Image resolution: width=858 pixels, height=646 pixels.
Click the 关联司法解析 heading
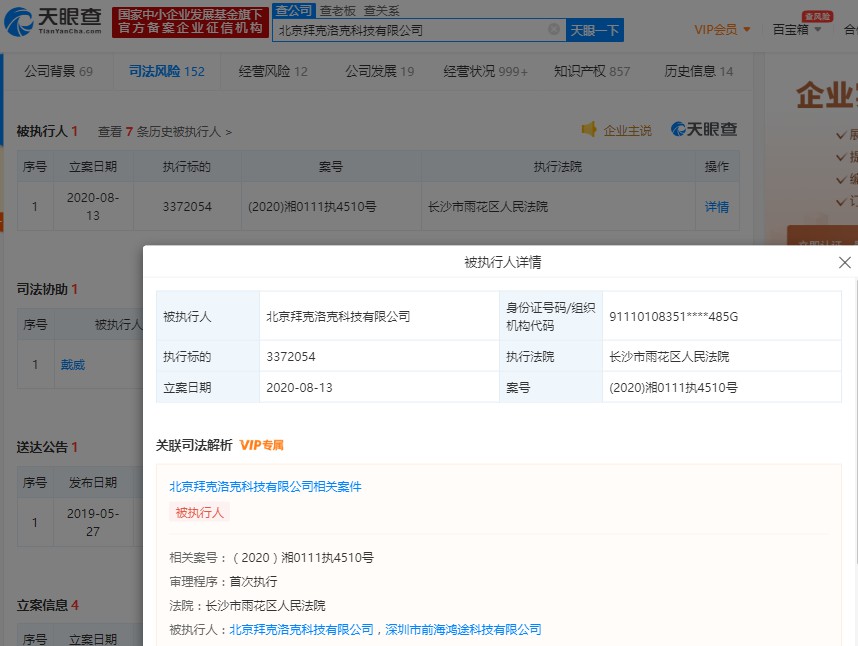194,445
